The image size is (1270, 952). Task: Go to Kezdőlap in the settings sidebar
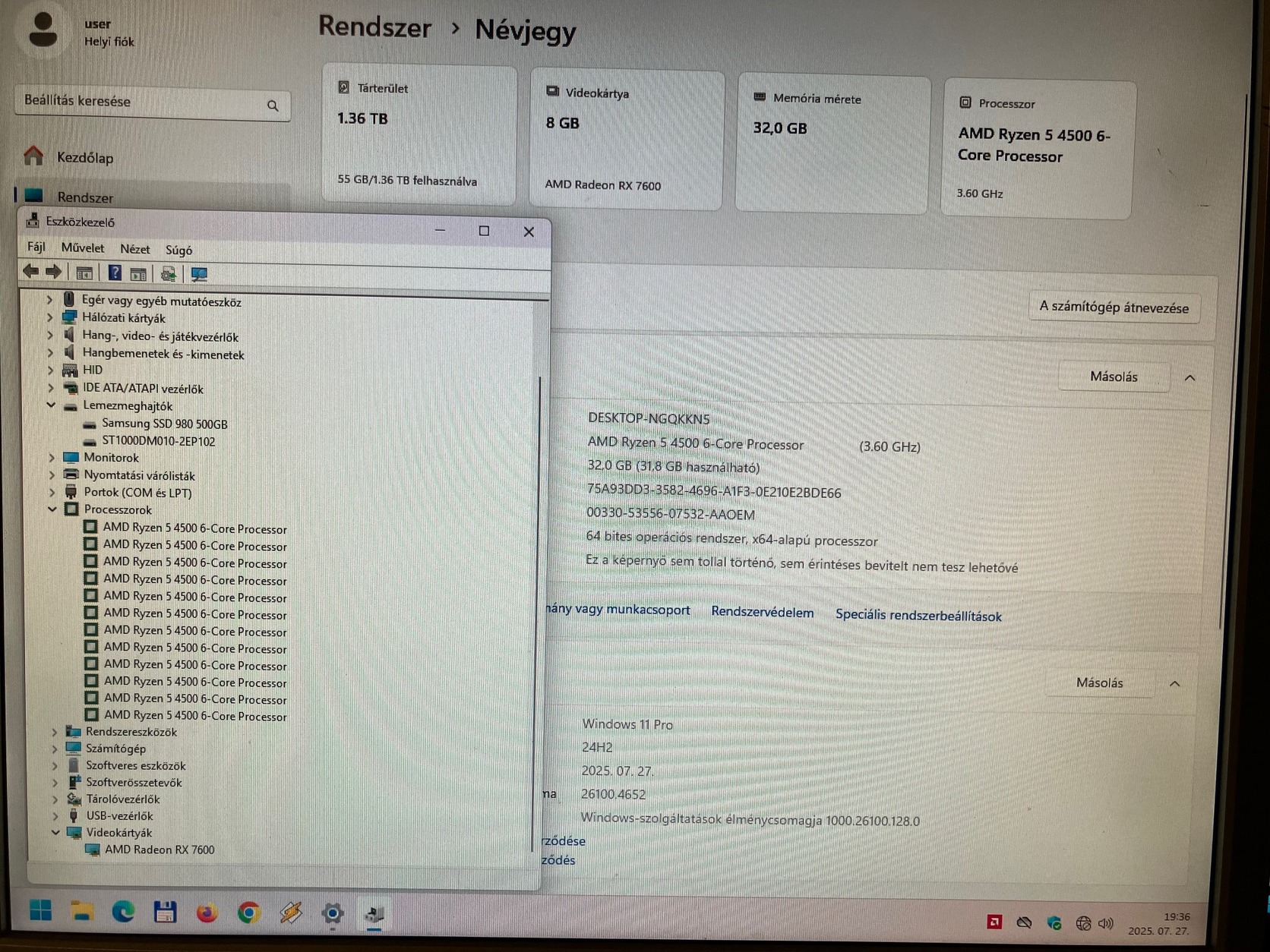[x=85, y=157]
